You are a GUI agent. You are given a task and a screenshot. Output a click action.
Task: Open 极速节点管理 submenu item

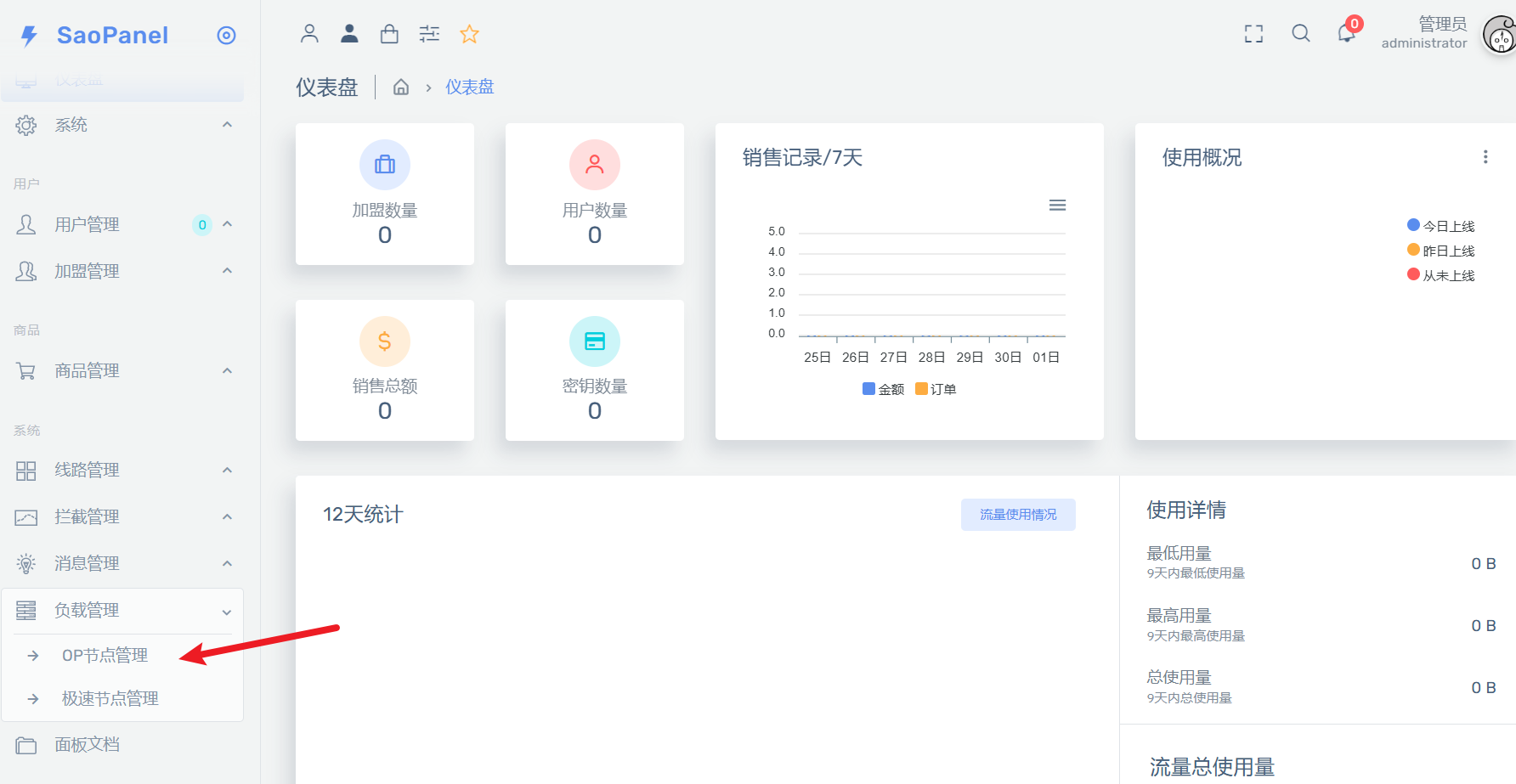click(x=110, y=698)
